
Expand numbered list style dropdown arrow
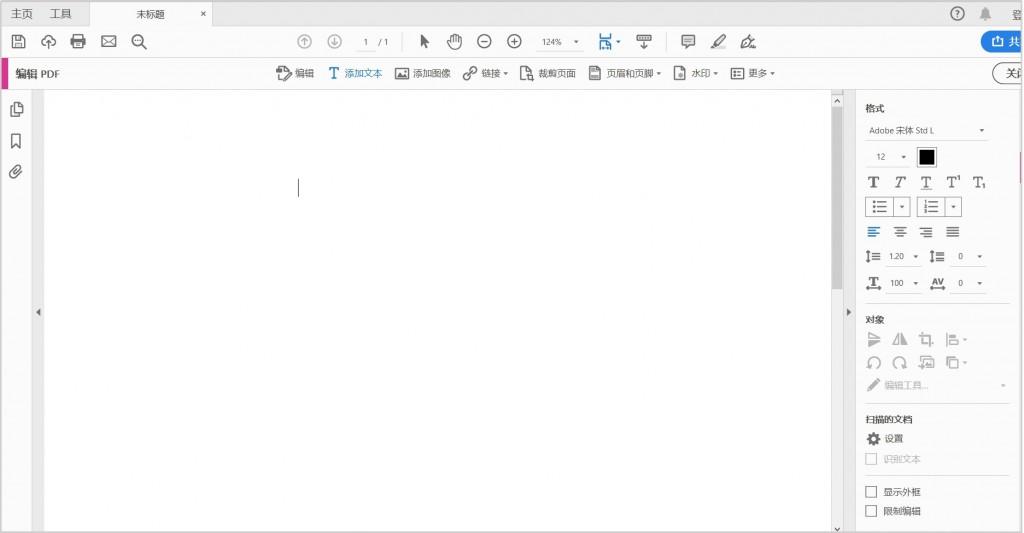click(953, 207)
